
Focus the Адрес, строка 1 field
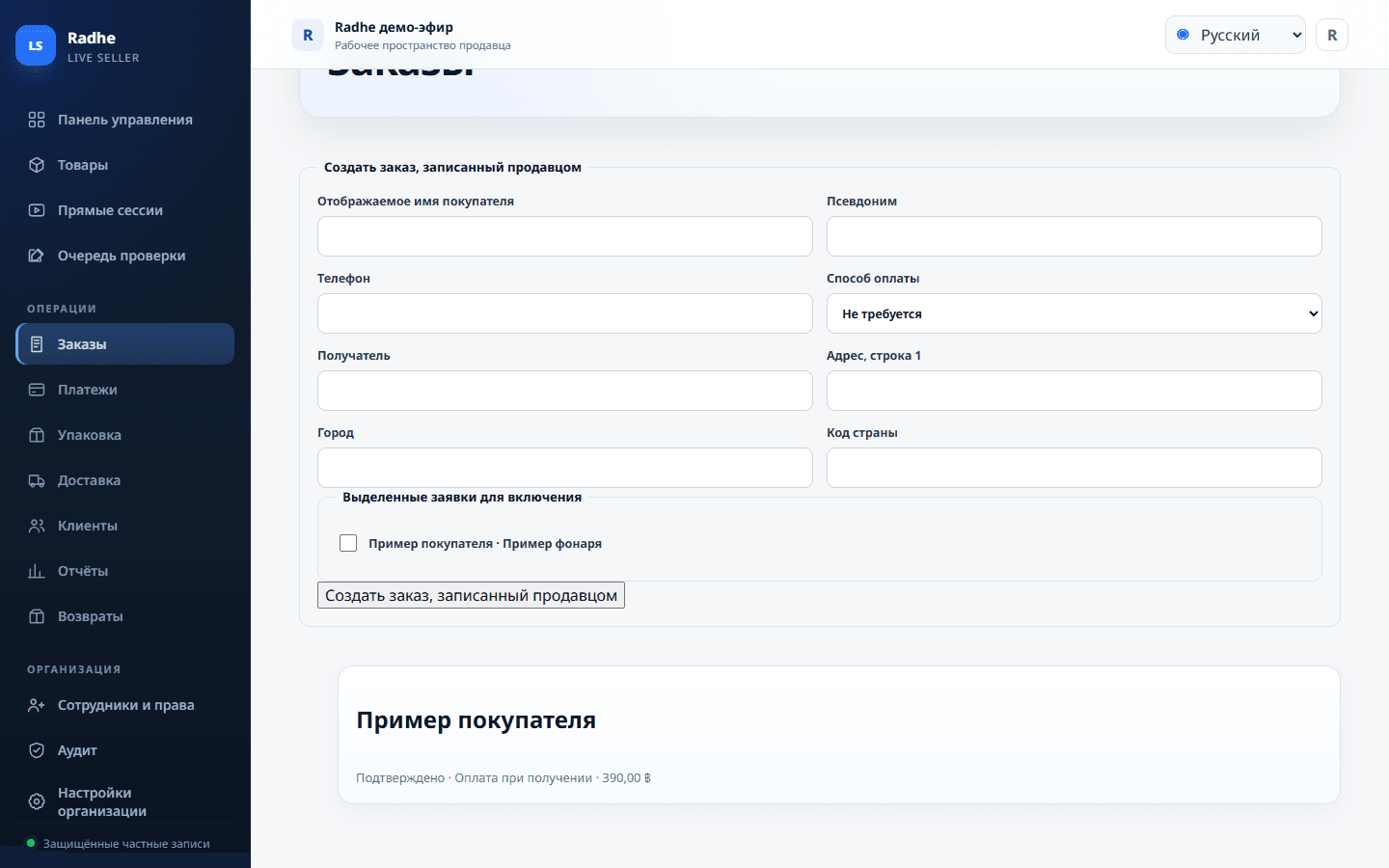coord(1074,391)
